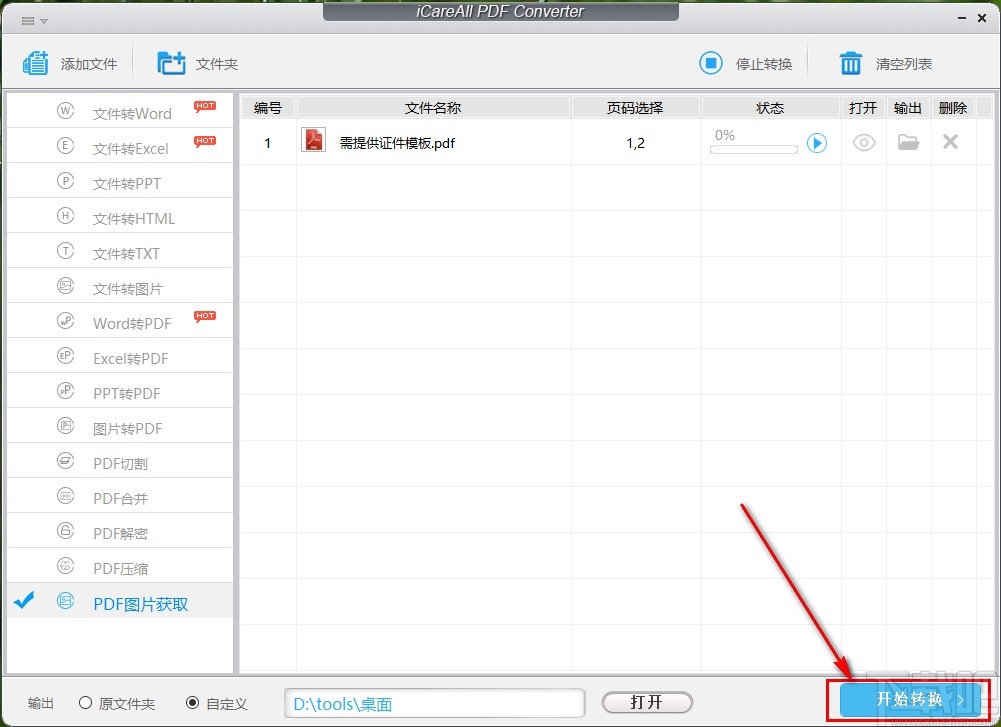
Task: Choose Word转PDF from the sidebar
Action: 120,321
